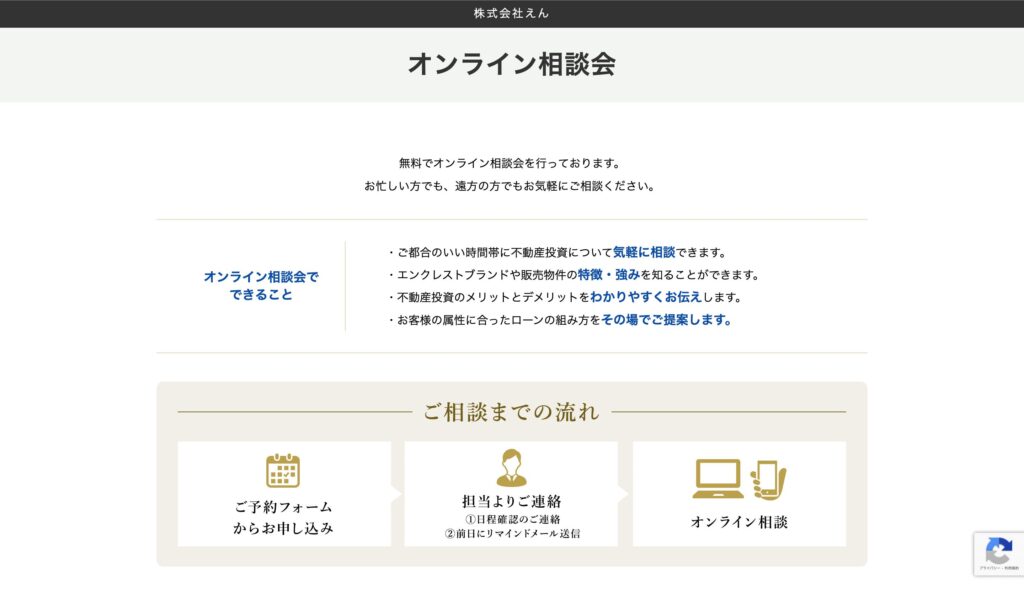Open the reCAPTCHA privacy and terms link
The width and height of the screenshot is (1024, 594).
click(998, 569)
